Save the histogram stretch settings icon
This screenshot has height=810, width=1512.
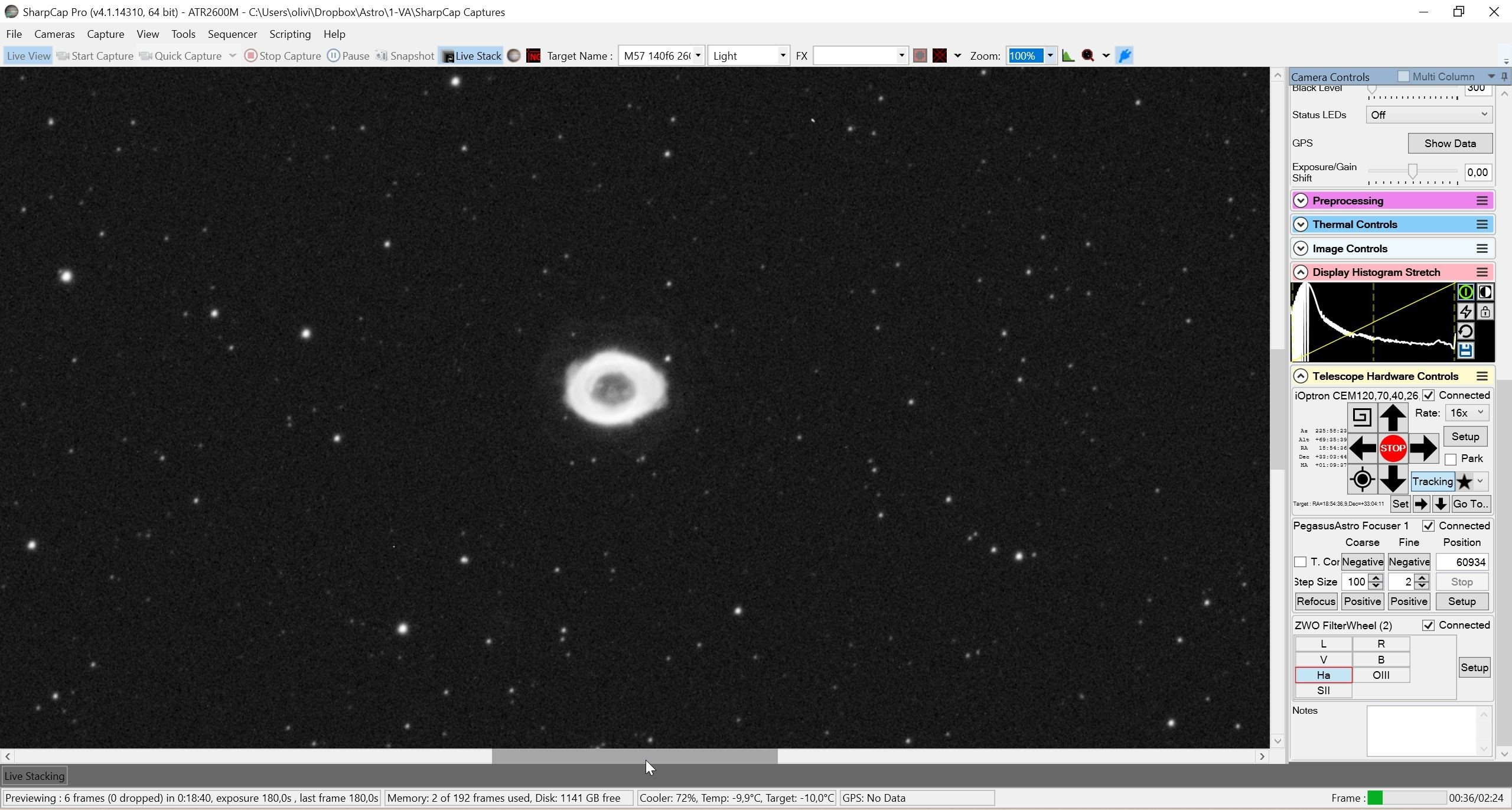pos(1465,351)
